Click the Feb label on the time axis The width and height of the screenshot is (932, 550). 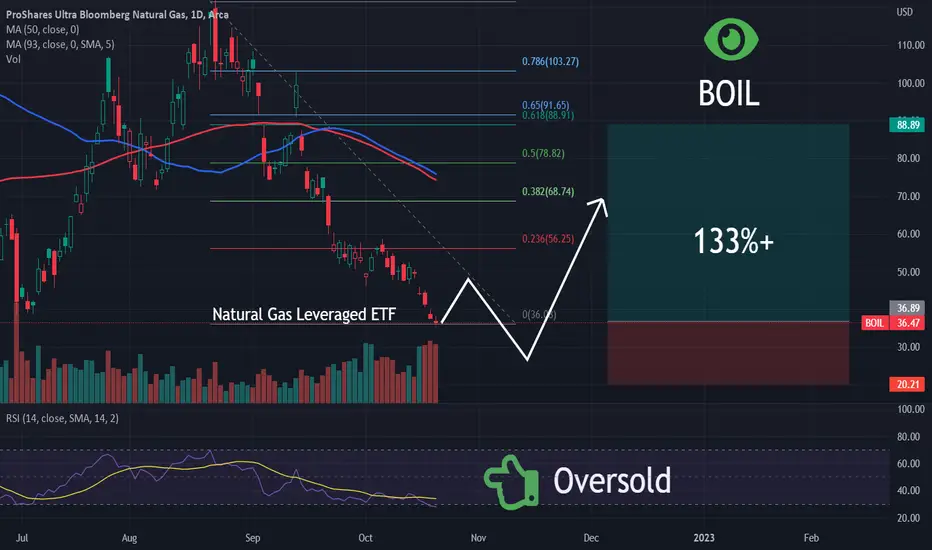click(x=811, y=538)
